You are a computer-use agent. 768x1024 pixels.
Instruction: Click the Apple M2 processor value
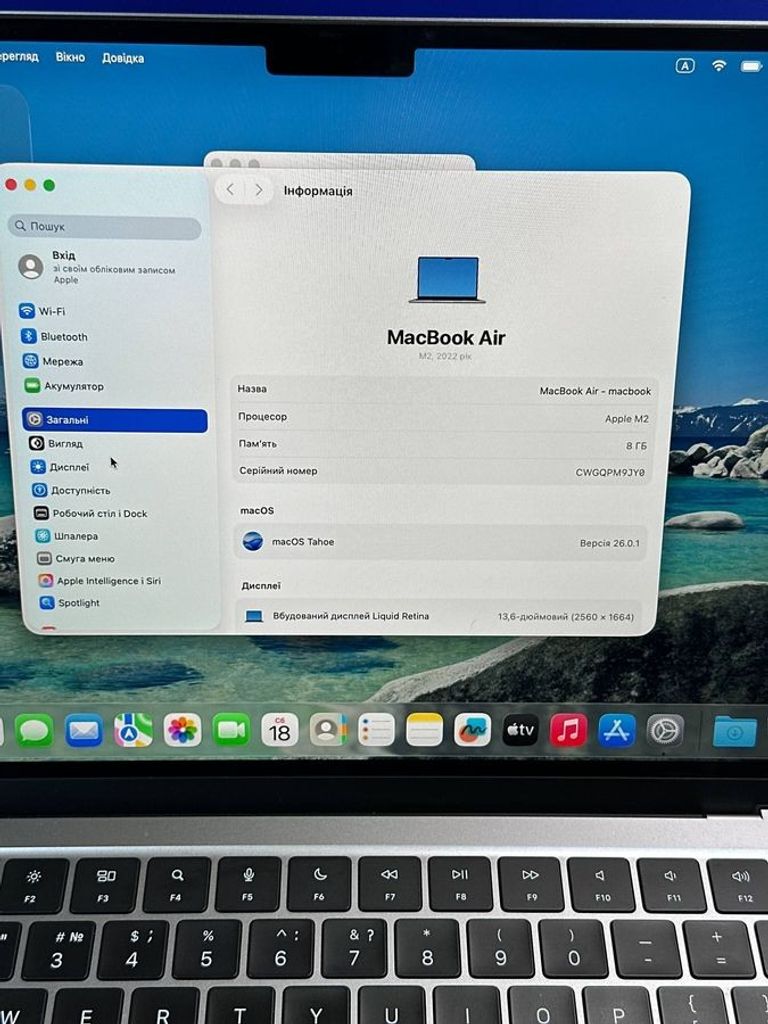tap(626, 419)
